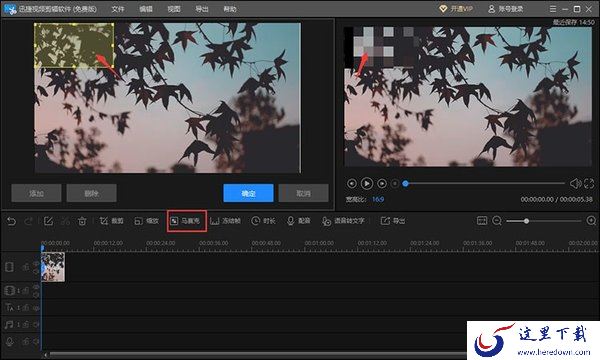Start 配音 voiceover recording tool
The width and height of the screenshot is (600, 360).
298,221
